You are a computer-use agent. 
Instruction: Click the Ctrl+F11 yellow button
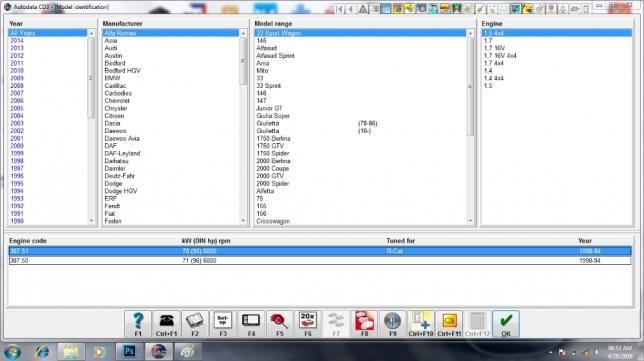pyautogui.click(x=449, y=324)
